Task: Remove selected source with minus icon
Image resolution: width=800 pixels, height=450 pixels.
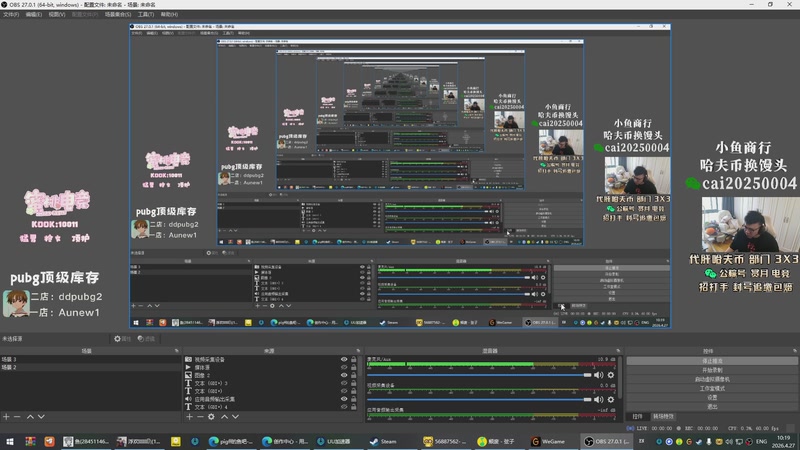Action: 200,417
